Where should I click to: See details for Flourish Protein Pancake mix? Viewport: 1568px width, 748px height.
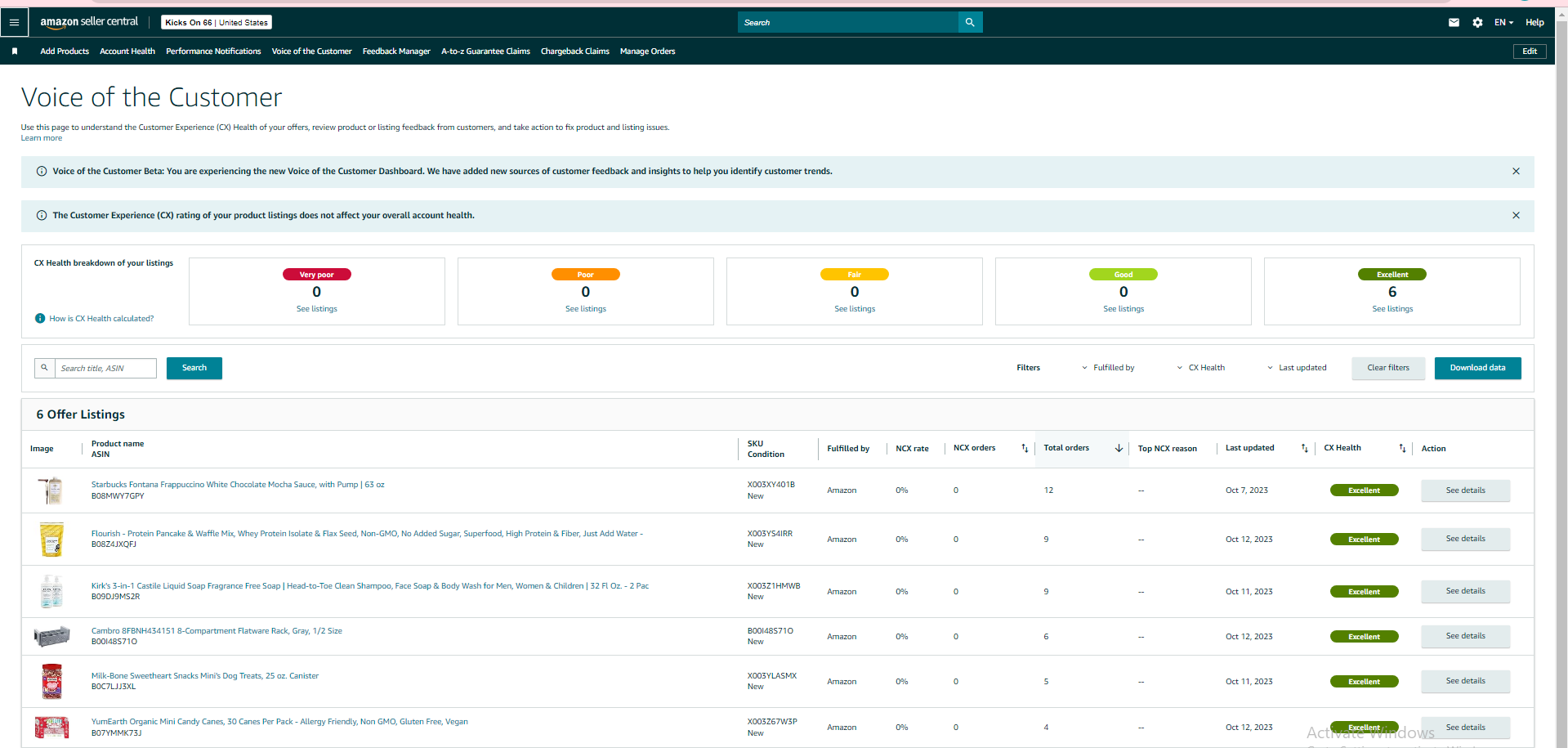(1466, 539)
